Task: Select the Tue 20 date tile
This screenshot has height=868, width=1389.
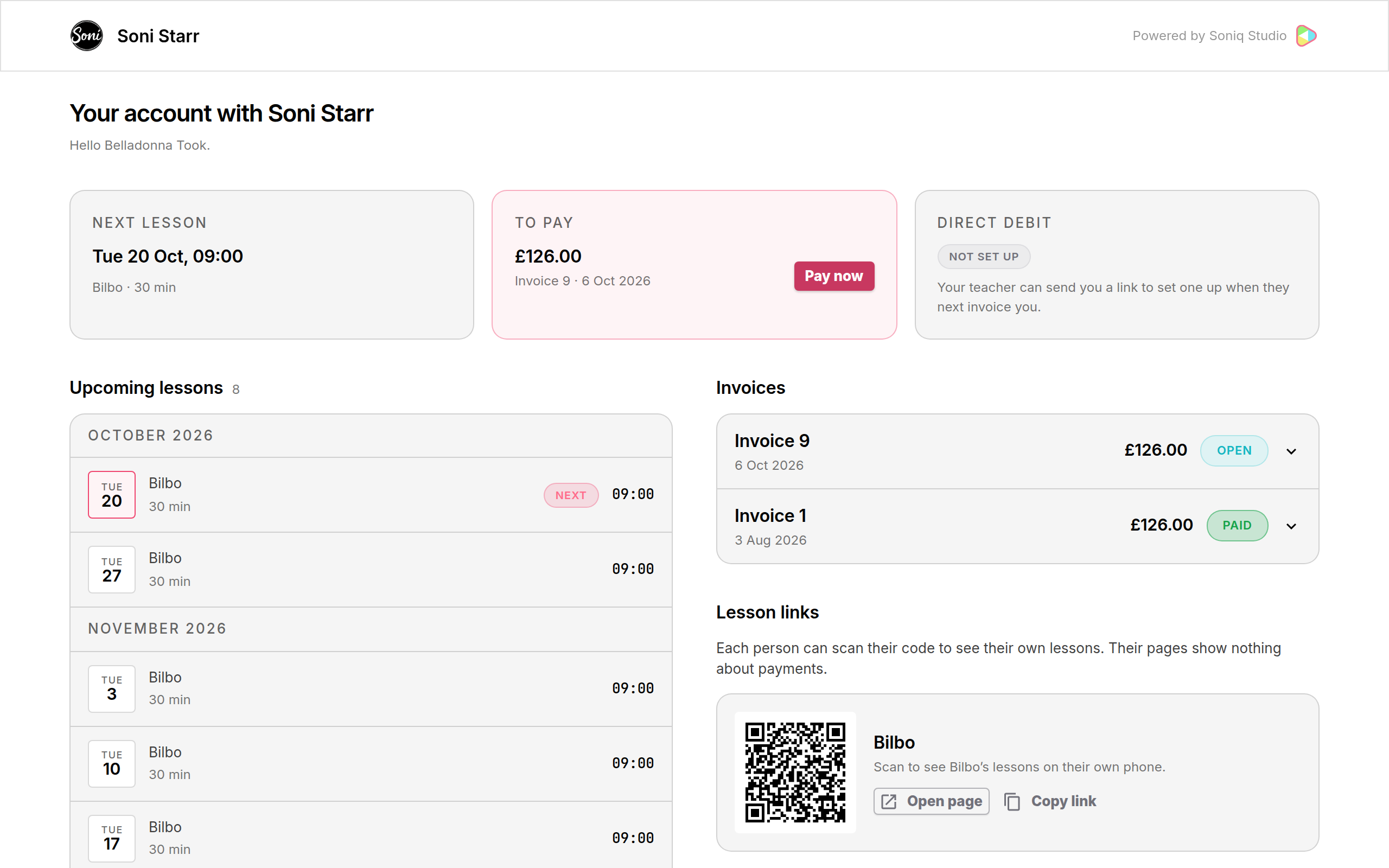Action: click(x=112, y=495)
